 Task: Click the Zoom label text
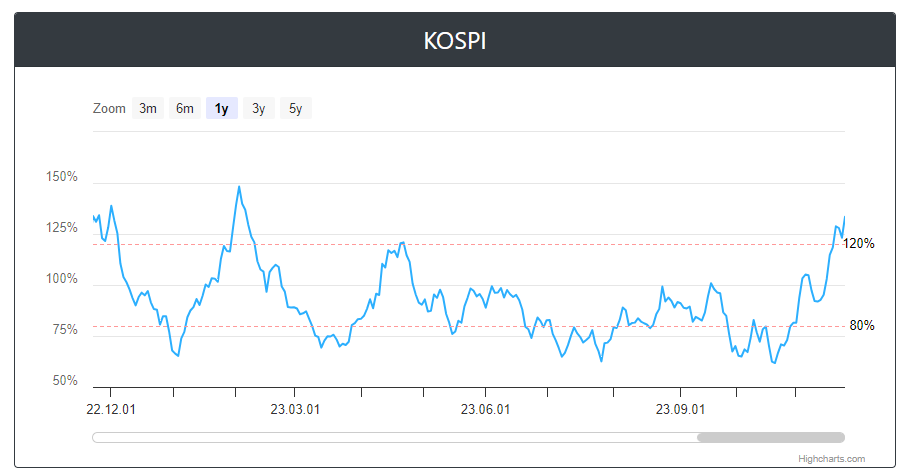109,109
